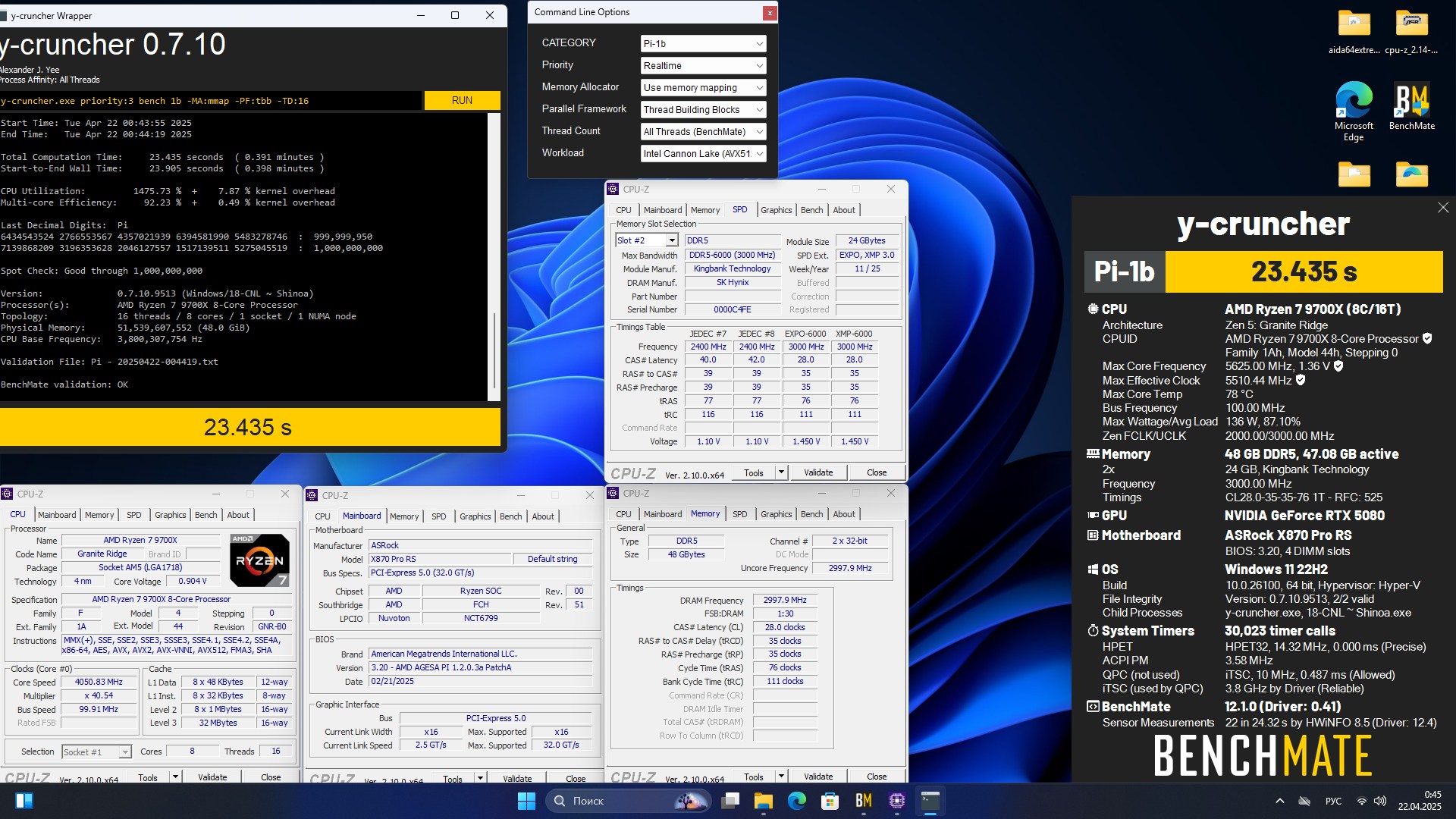1456x819 pixels.
Task: Click PCI-Express 5.0 Bus value
Action: coord(496,718)
